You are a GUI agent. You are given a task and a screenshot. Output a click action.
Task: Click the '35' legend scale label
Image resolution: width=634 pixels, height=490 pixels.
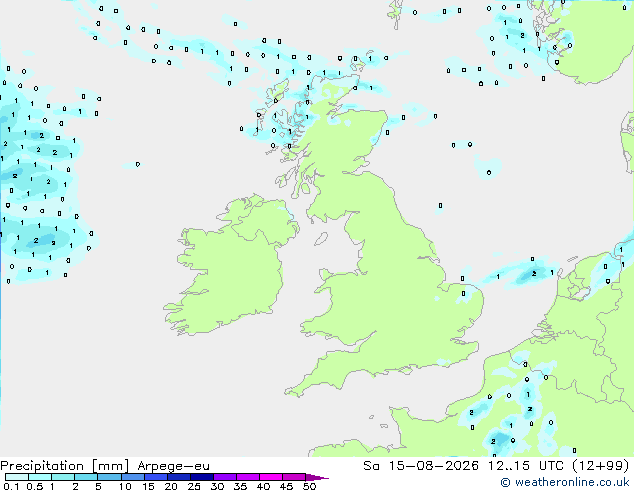point(240,486)
